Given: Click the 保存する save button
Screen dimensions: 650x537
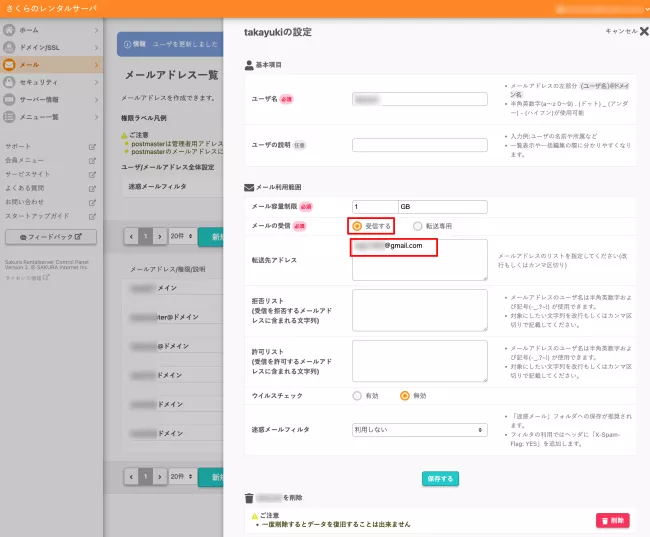Looking at the screenshot, I should tap(440, 479).
